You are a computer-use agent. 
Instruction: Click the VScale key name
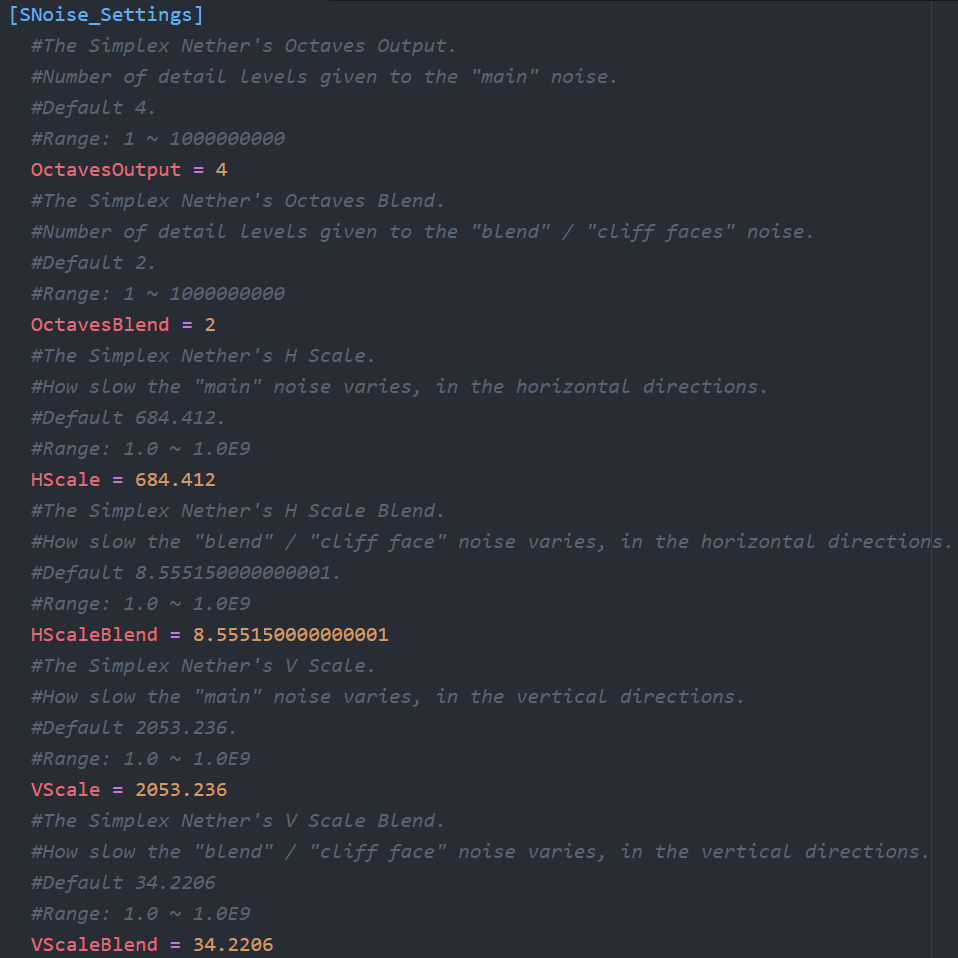click(66, 790)
